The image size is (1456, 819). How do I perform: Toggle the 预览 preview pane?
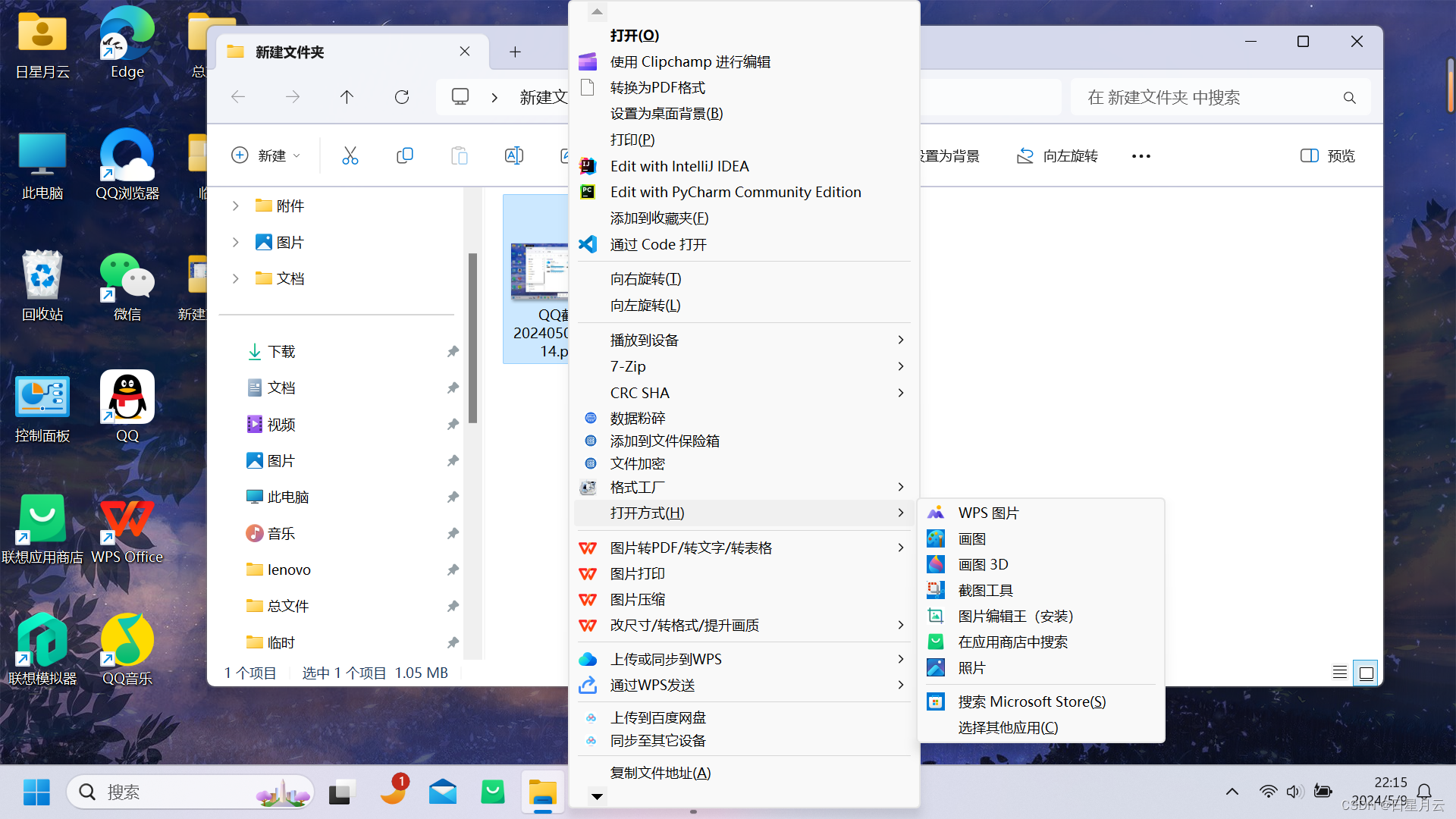coord(1328,155)
